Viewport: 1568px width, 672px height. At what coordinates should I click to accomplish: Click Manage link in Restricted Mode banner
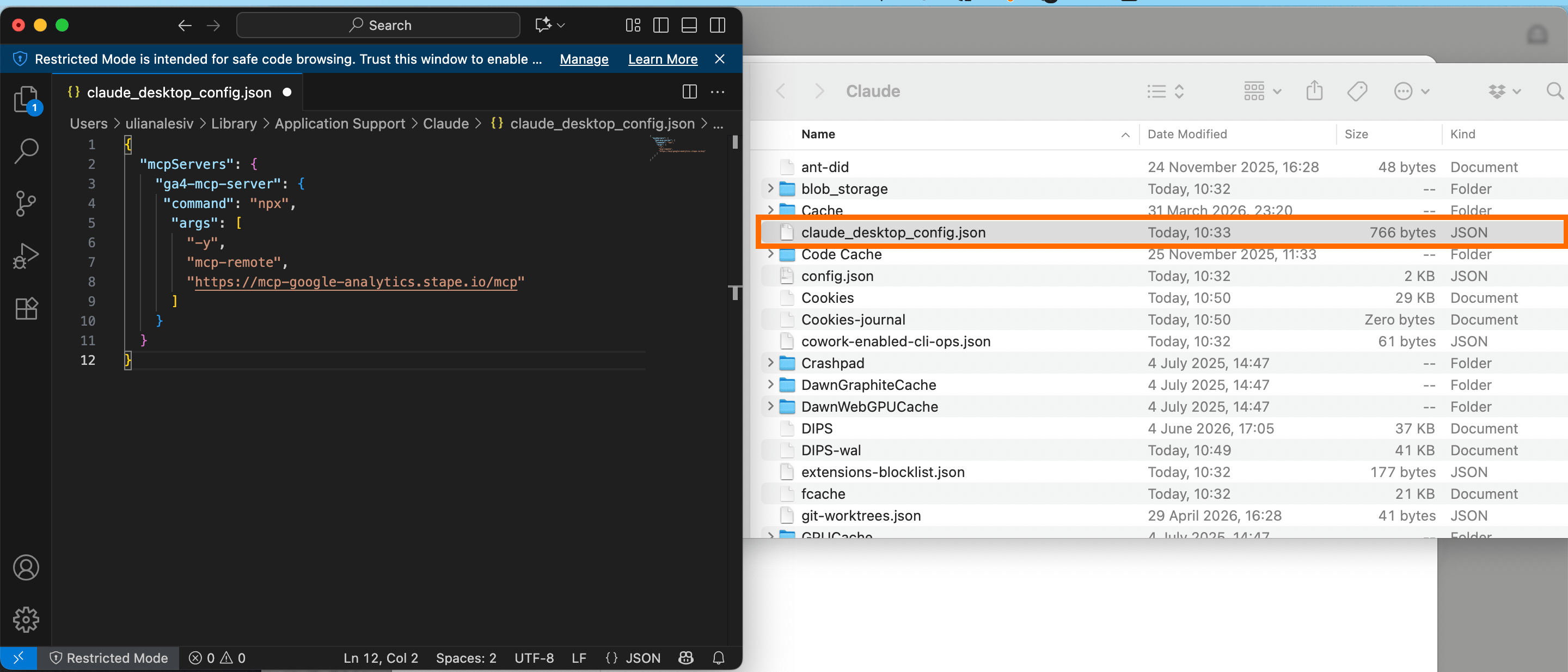584,59
